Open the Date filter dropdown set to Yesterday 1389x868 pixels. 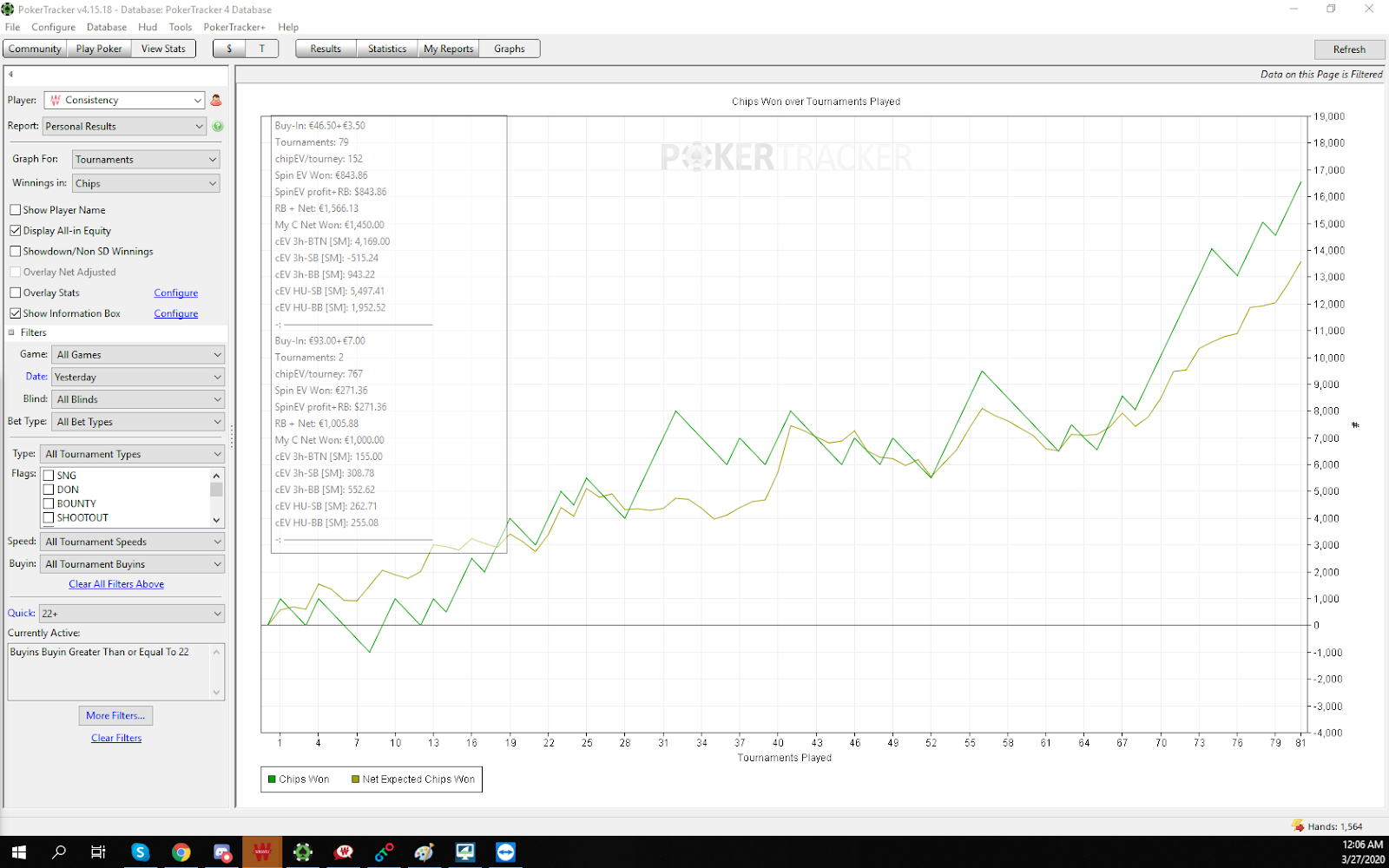tap(138, 377)
